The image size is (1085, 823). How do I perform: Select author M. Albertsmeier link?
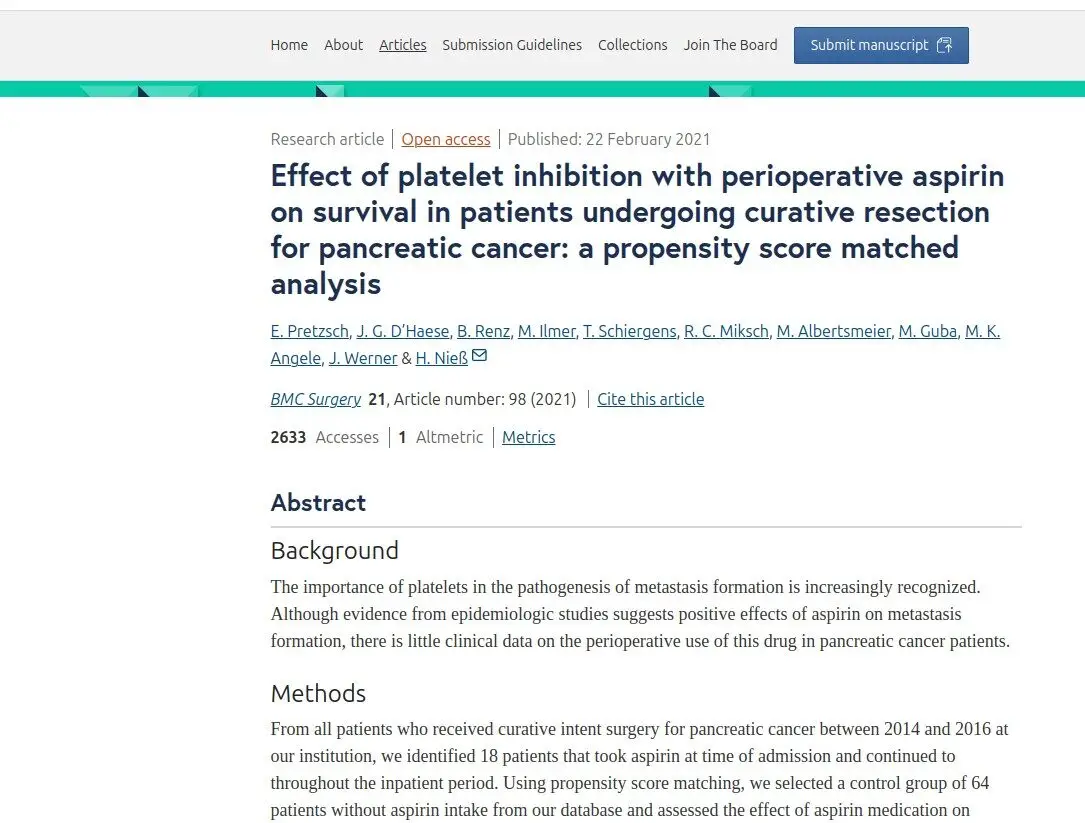pyautogui.click(x=833, y=332)
